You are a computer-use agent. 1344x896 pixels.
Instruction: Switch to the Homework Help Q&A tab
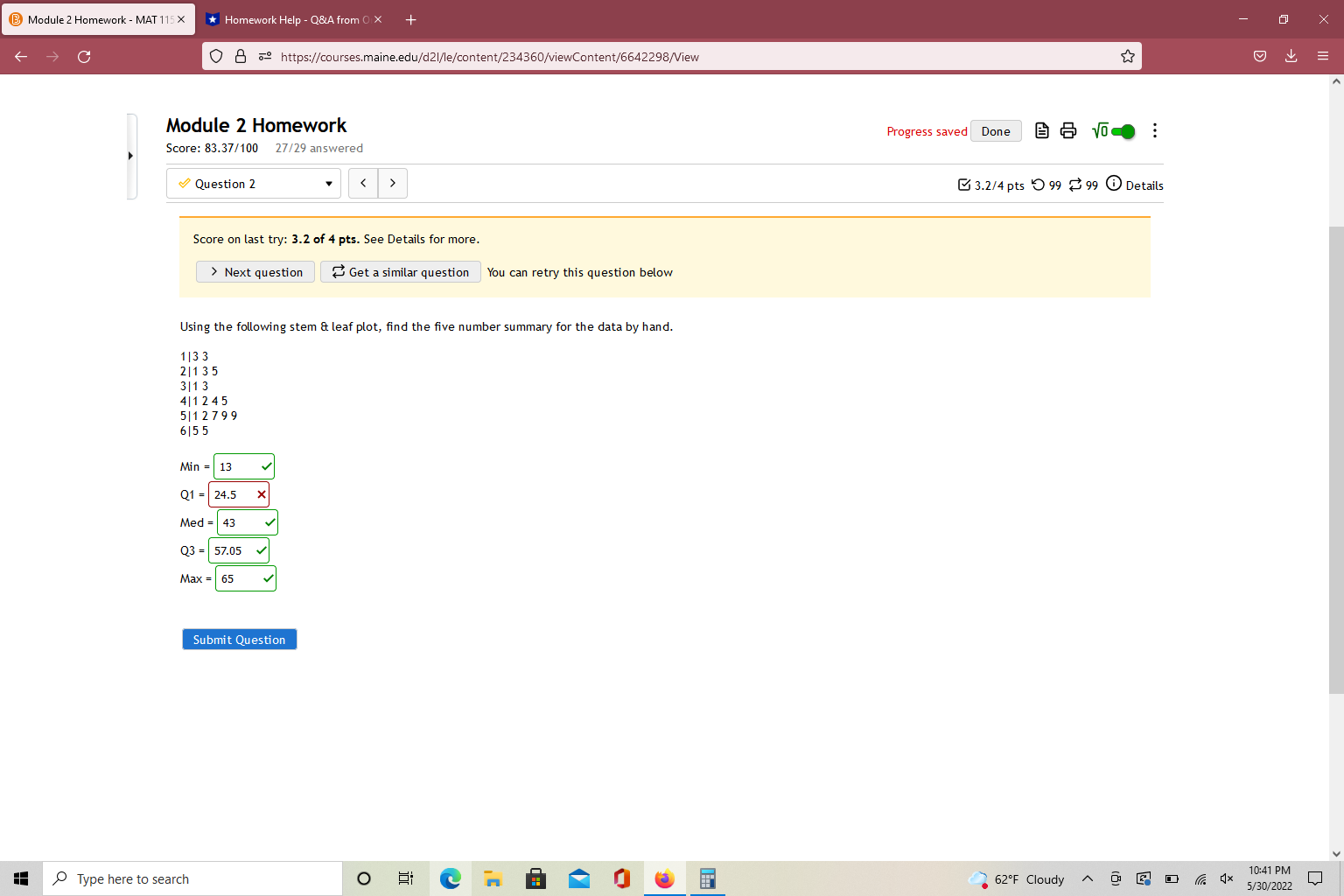(289, 18)
